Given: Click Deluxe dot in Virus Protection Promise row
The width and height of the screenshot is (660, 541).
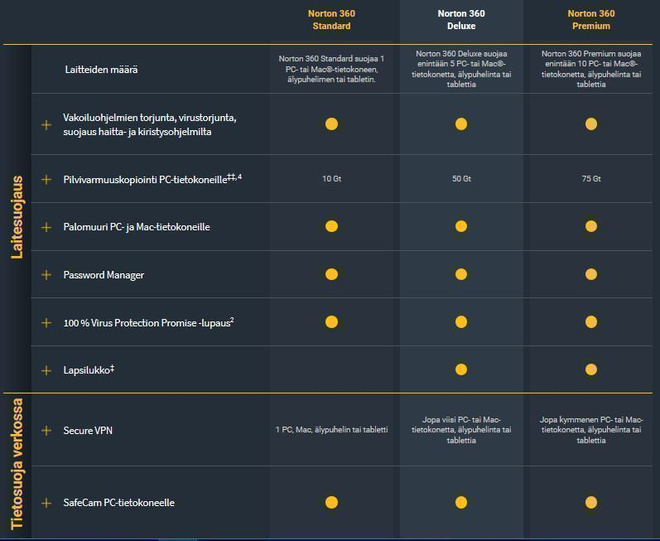Looking at the screenshot, I should pyautogui.click(x=461, y=322).
